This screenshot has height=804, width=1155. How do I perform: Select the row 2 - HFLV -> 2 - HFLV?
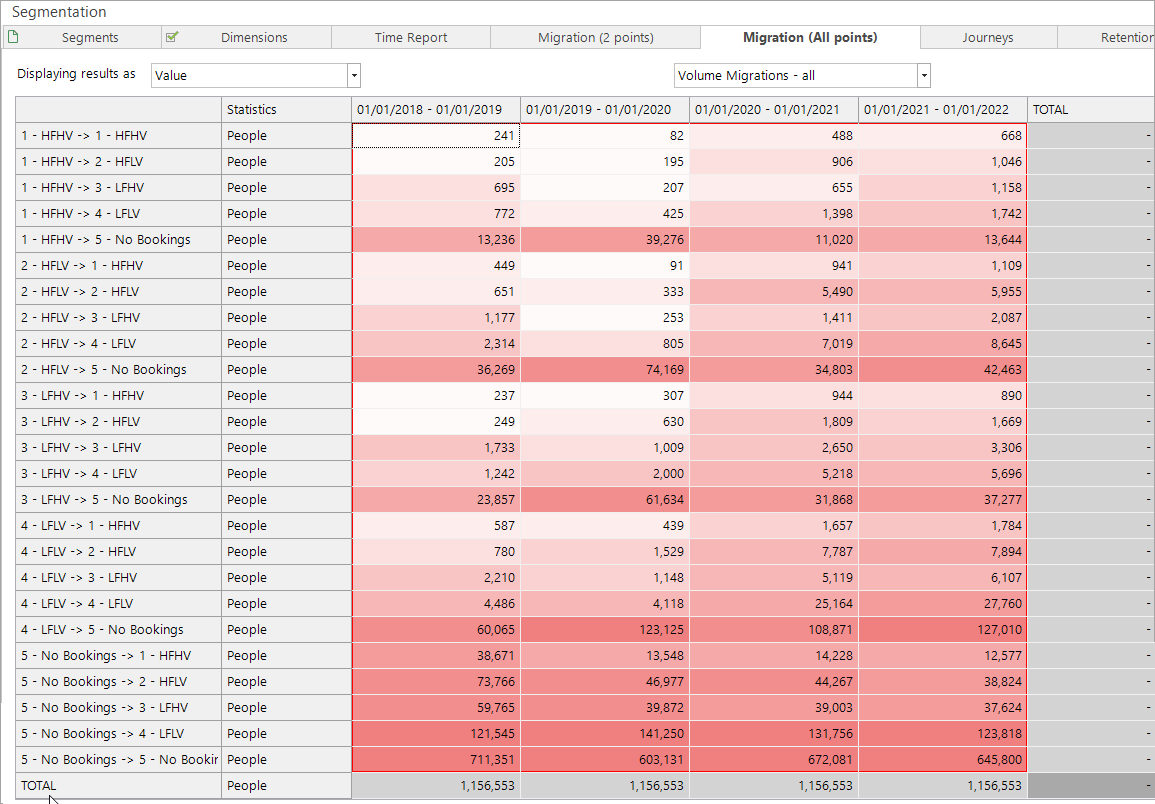pos(119,292)
